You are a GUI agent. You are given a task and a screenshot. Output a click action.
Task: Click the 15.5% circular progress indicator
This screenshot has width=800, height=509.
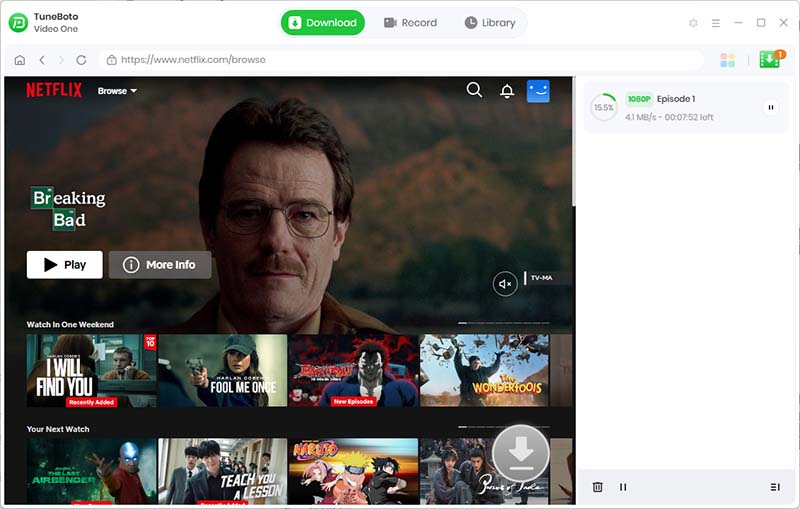coord(604,108)
